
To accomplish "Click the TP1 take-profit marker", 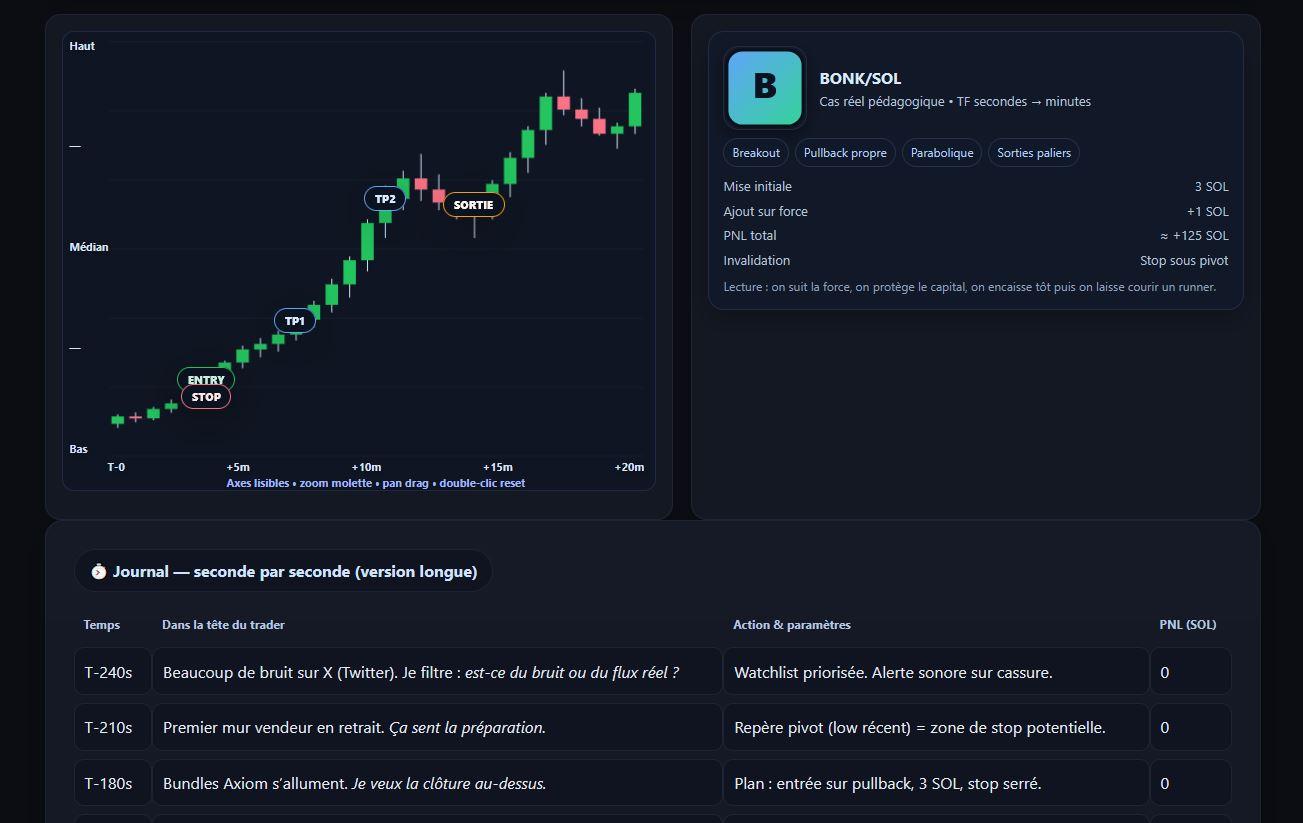I will (x=295, y=321).
